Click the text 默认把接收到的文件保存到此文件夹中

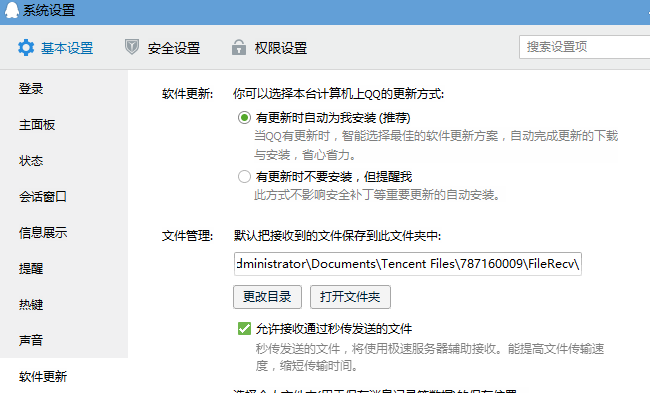point(337,235)
